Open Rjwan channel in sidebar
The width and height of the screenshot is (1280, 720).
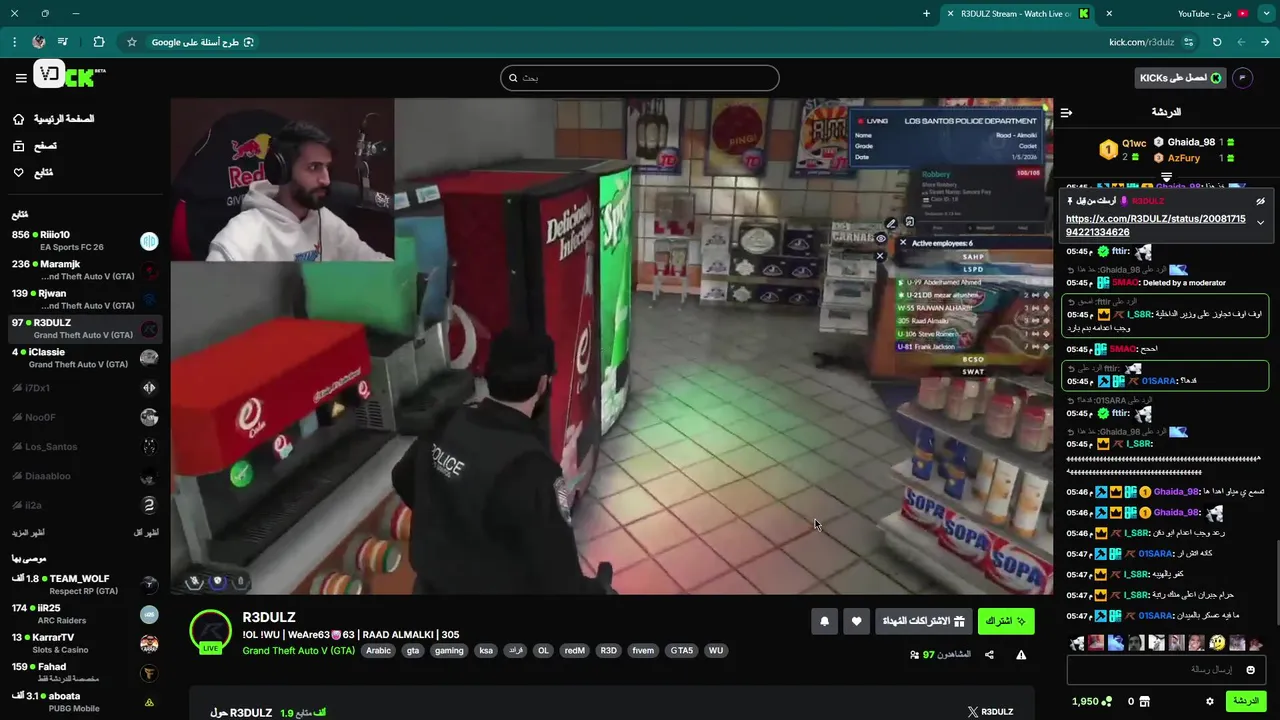click(85, 299)
